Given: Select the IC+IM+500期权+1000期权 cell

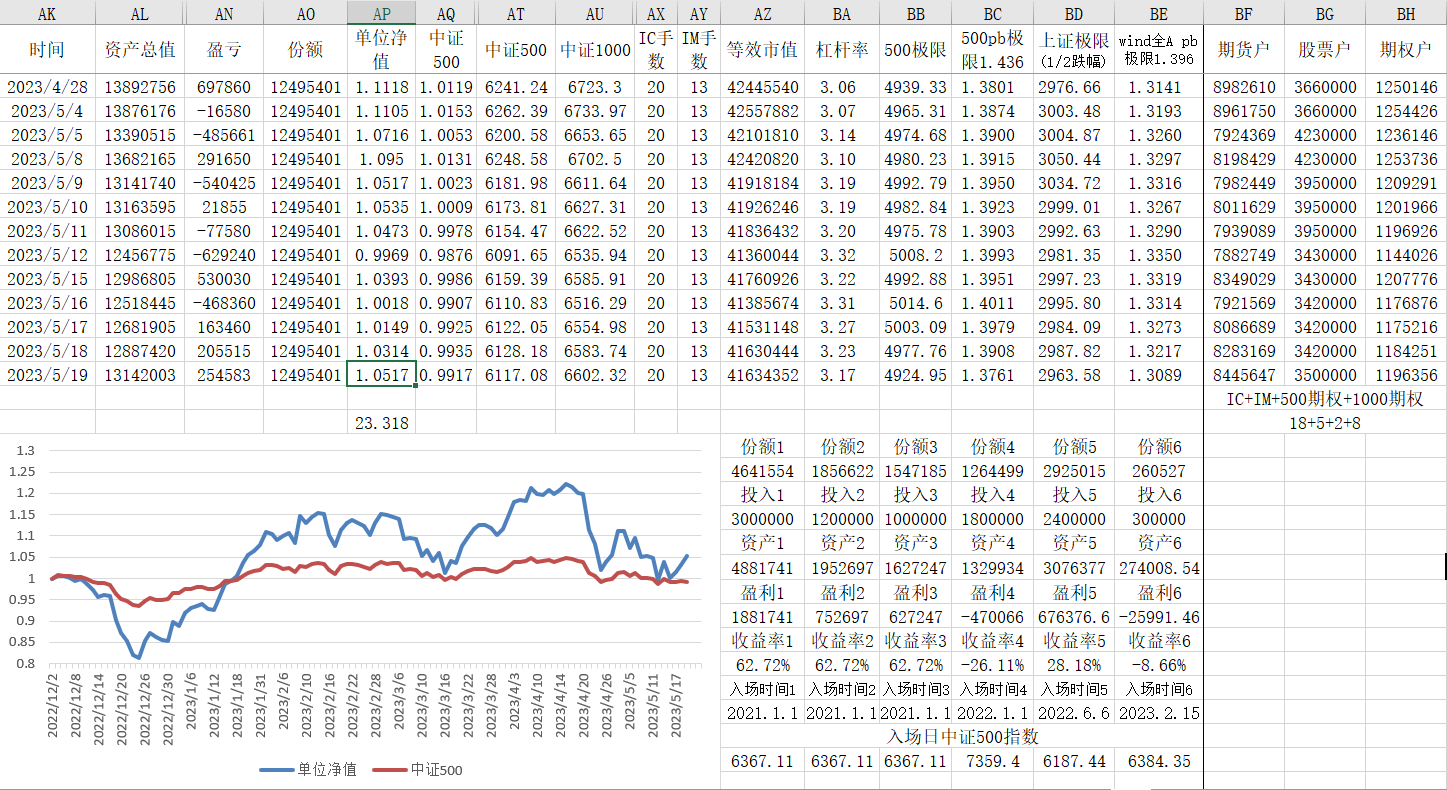Looking at the screenshot, I should click(x=1324, y=399).
